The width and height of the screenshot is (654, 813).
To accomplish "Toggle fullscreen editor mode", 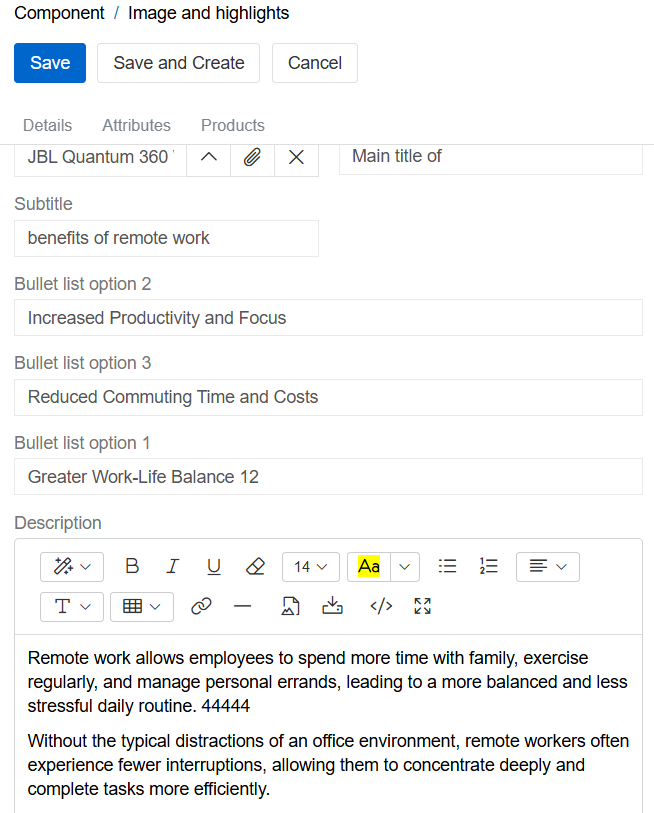I will 422,606.
